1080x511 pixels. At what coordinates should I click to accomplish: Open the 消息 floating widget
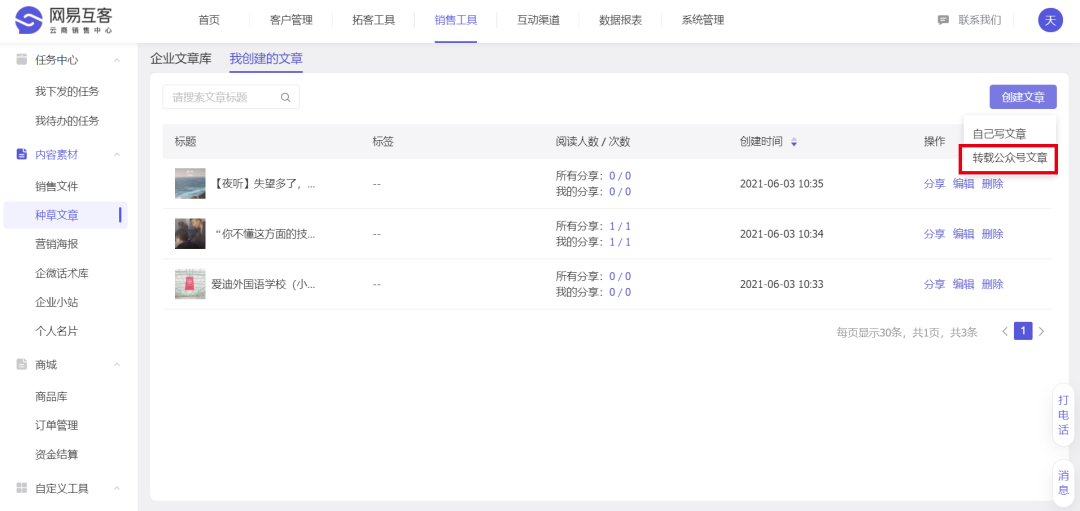tap(1063, 483)
